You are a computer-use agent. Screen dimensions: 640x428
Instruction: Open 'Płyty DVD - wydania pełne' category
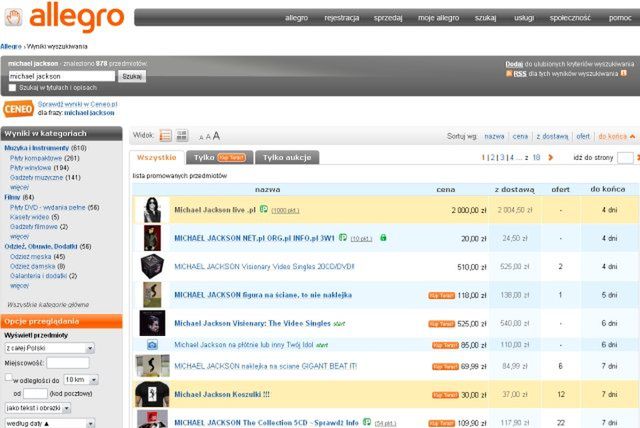point(48,207)
